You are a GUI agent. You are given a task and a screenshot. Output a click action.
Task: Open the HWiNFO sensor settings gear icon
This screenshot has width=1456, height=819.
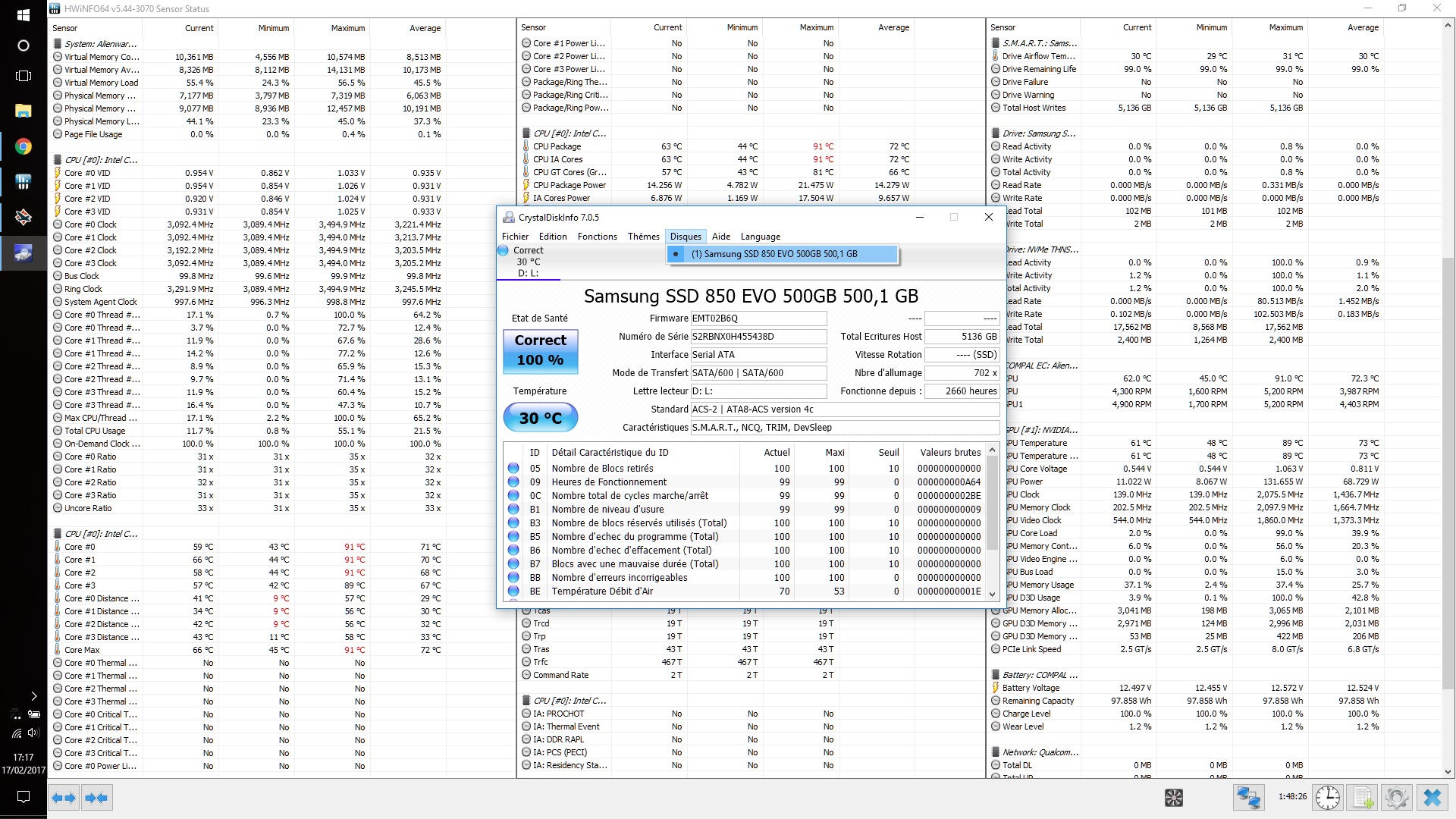[1397, 798]
